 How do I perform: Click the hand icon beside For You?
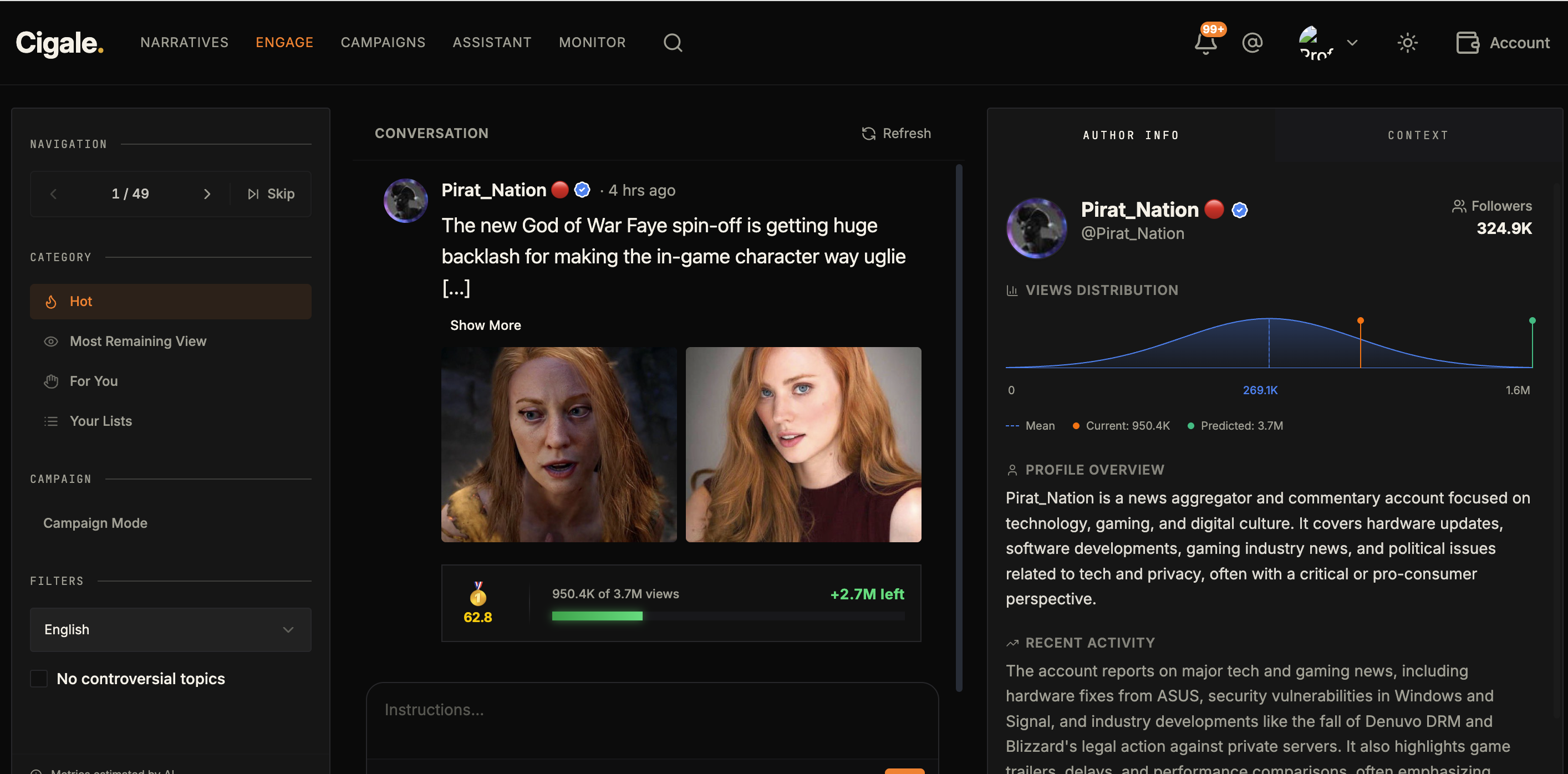coord(51,381)
